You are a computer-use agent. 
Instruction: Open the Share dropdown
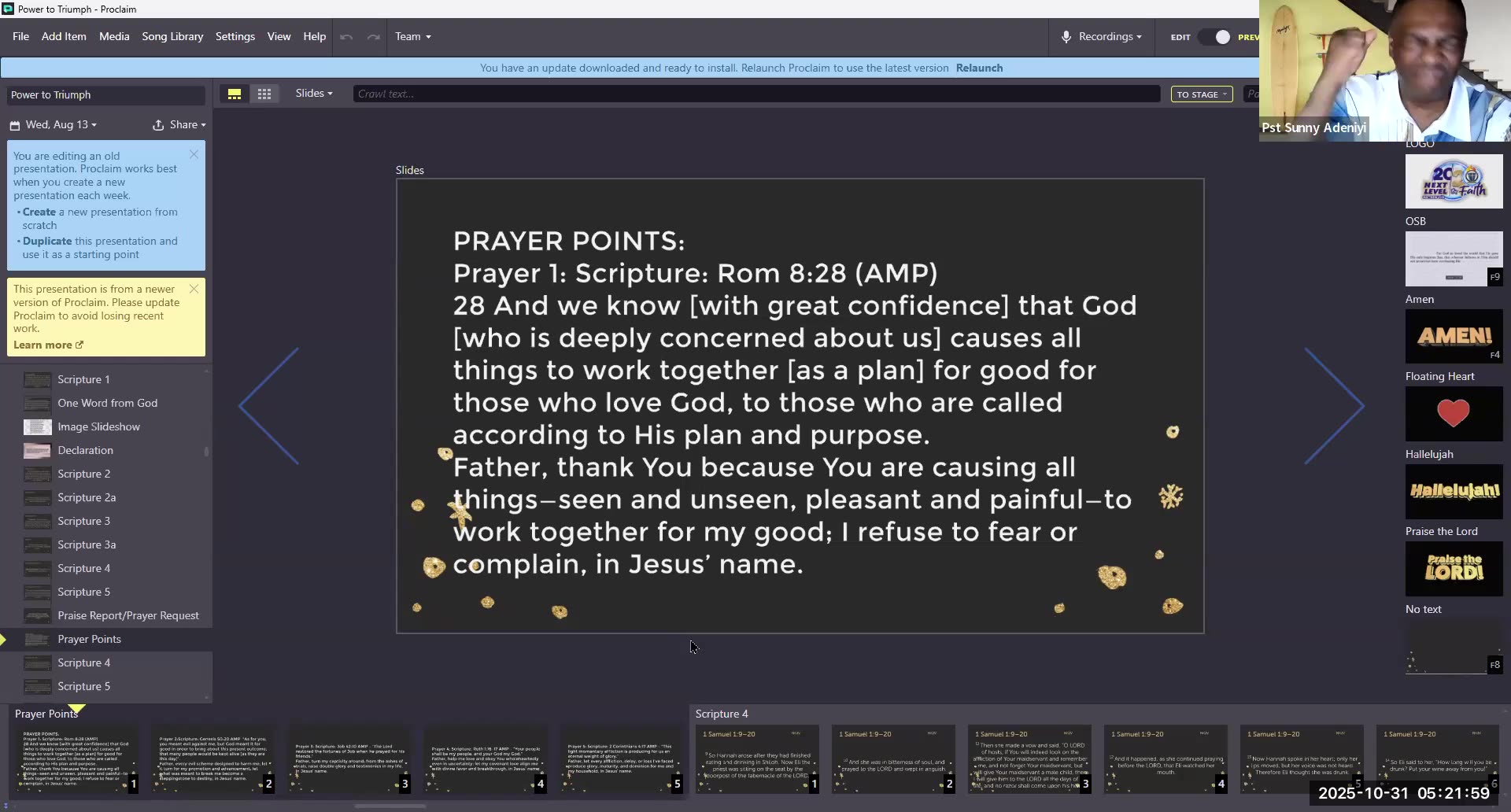pos(187,125)
